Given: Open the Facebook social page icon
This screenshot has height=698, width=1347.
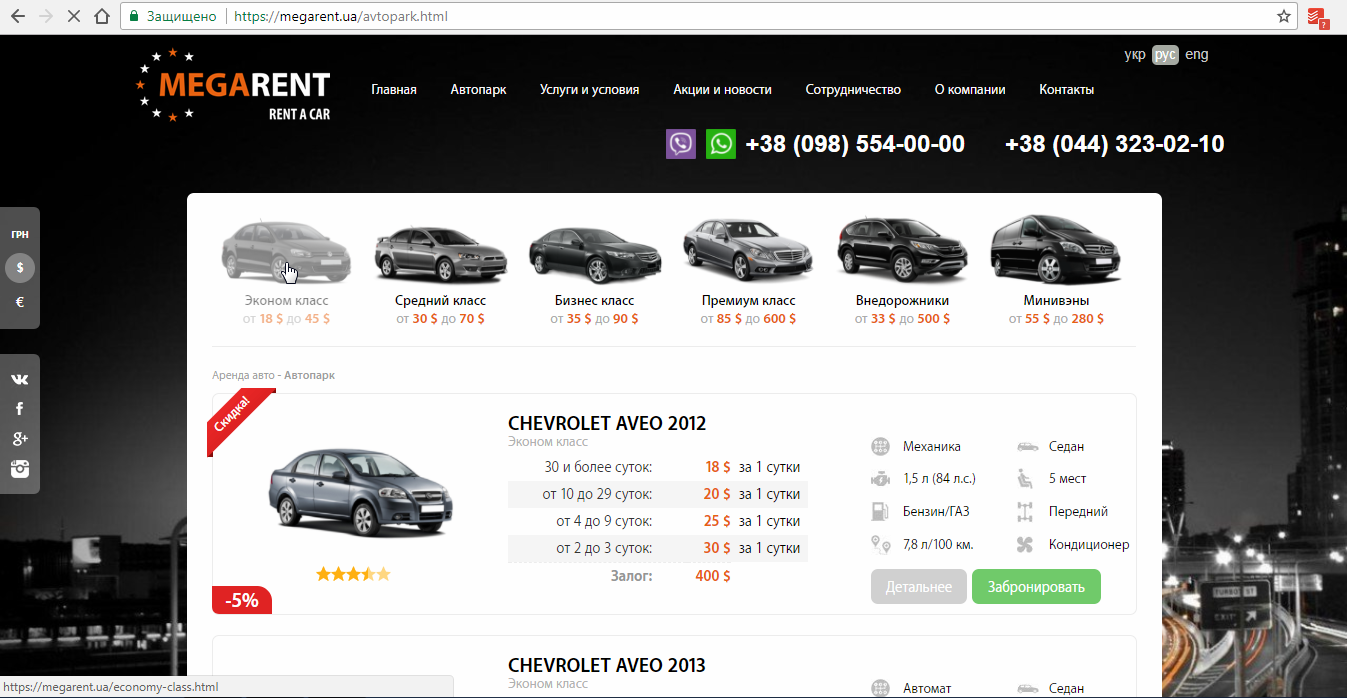Looking at the screenshot, I should (19, 408).
